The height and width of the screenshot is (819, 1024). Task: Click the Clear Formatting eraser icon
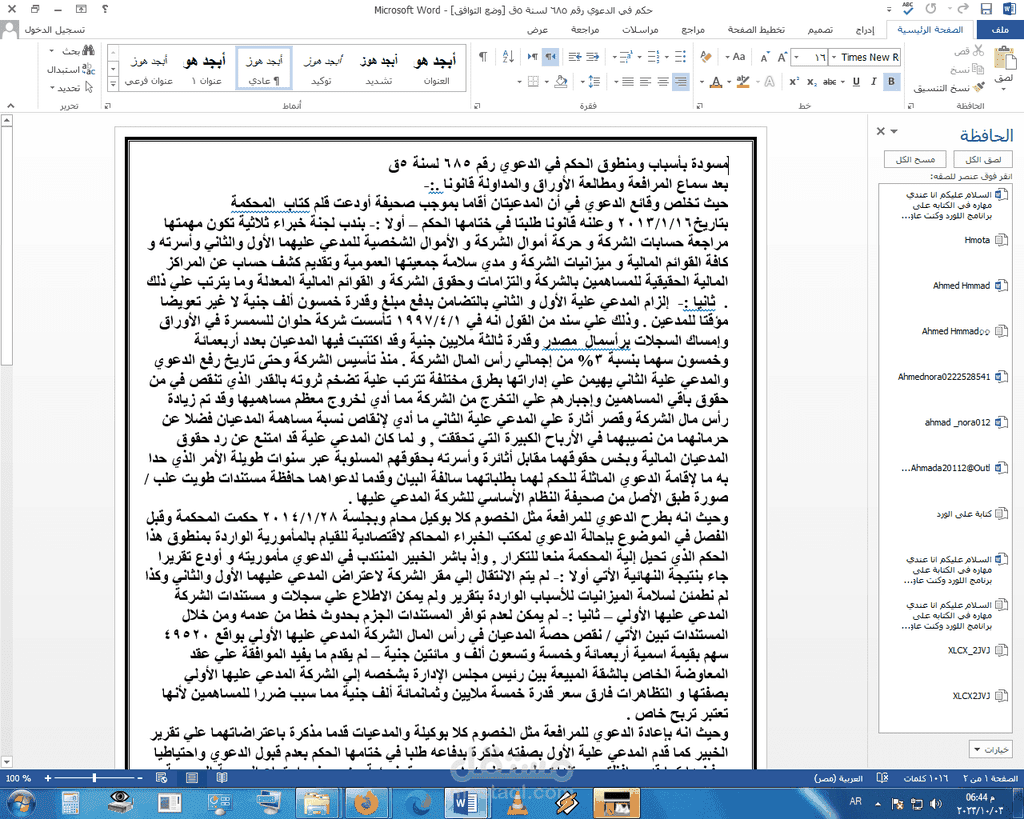[x=706, y=57]
